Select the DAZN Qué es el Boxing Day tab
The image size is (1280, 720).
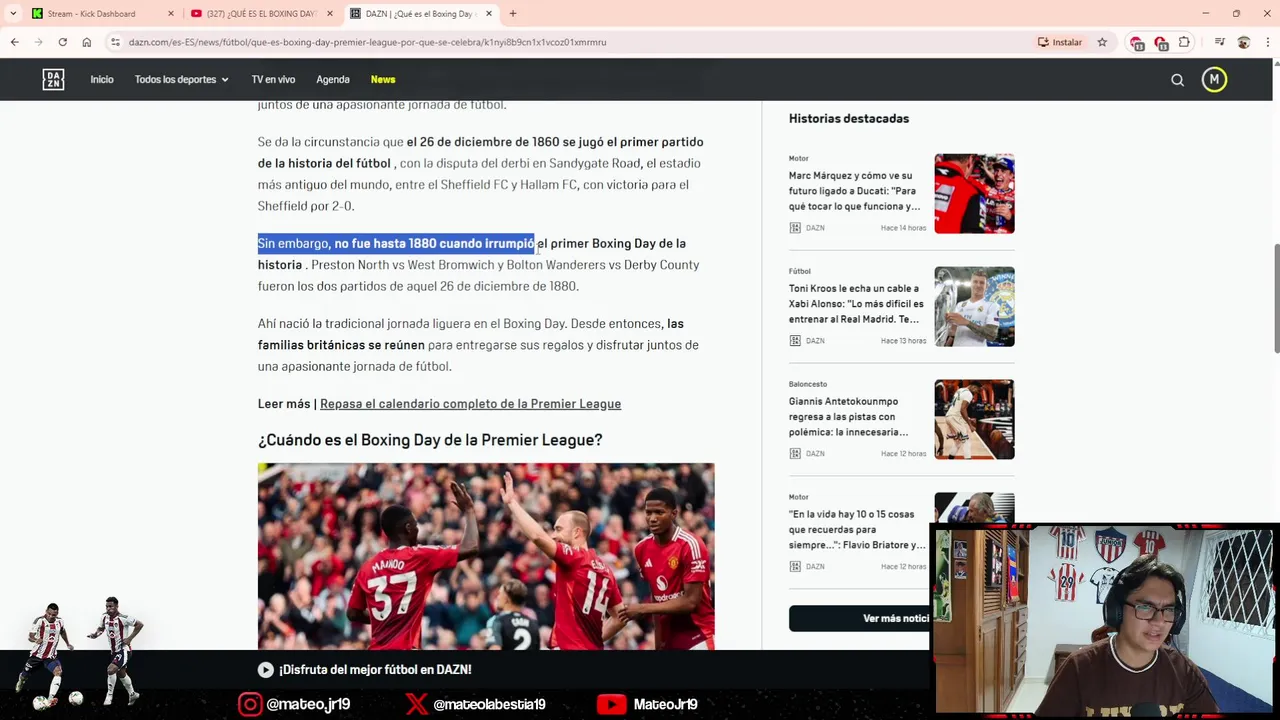coord(418,14)
